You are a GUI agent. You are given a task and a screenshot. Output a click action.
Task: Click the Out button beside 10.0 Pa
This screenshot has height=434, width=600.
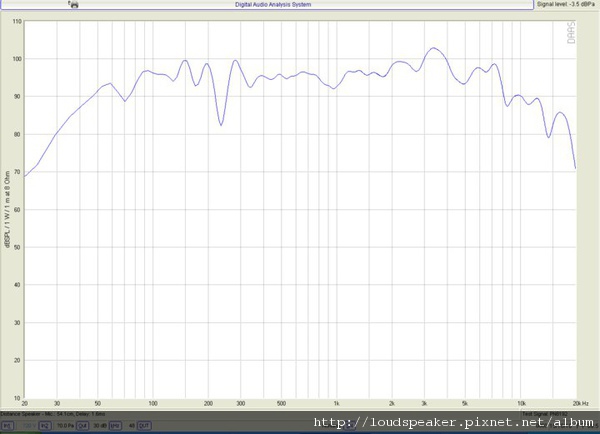[82, 426]
